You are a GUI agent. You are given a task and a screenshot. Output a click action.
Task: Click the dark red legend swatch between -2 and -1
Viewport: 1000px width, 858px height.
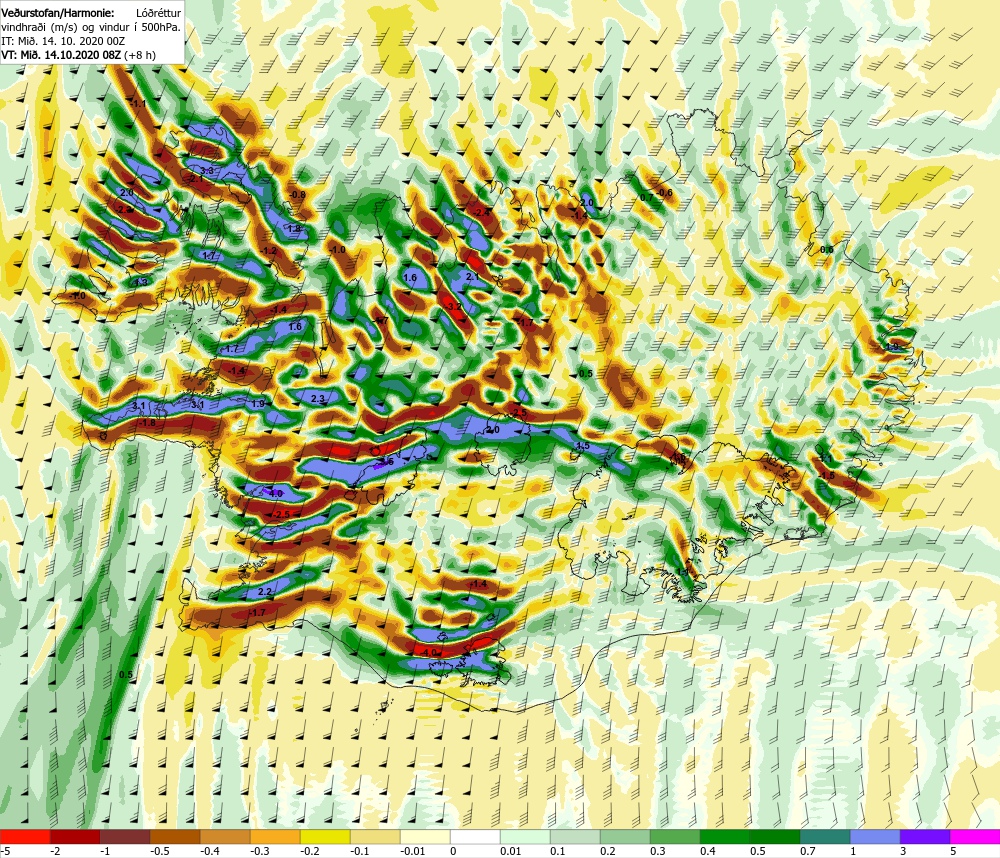(x=75, y=836)
